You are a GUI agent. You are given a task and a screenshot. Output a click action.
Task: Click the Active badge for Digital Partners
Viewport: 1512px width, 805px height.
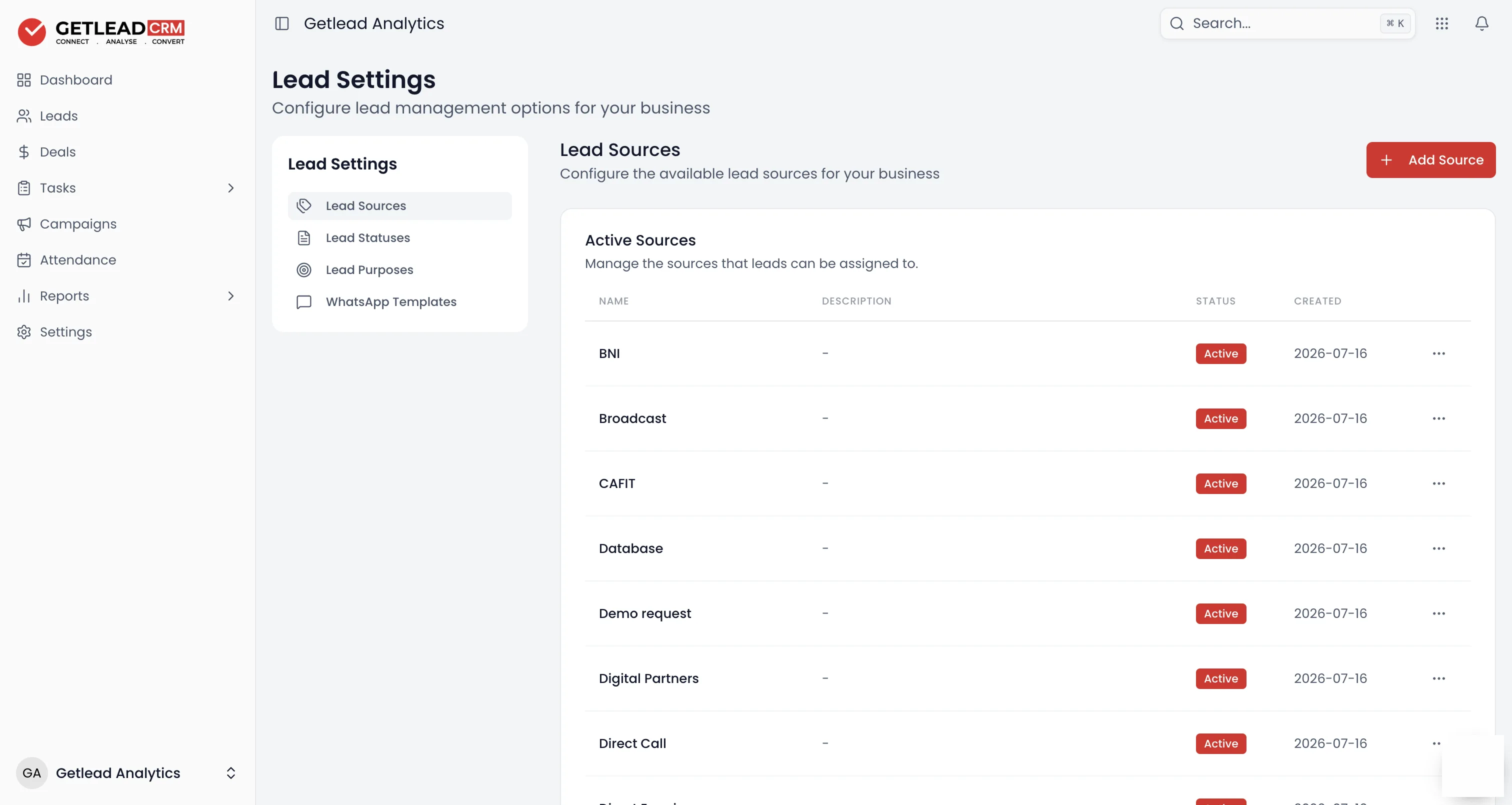pos(1221,679)
